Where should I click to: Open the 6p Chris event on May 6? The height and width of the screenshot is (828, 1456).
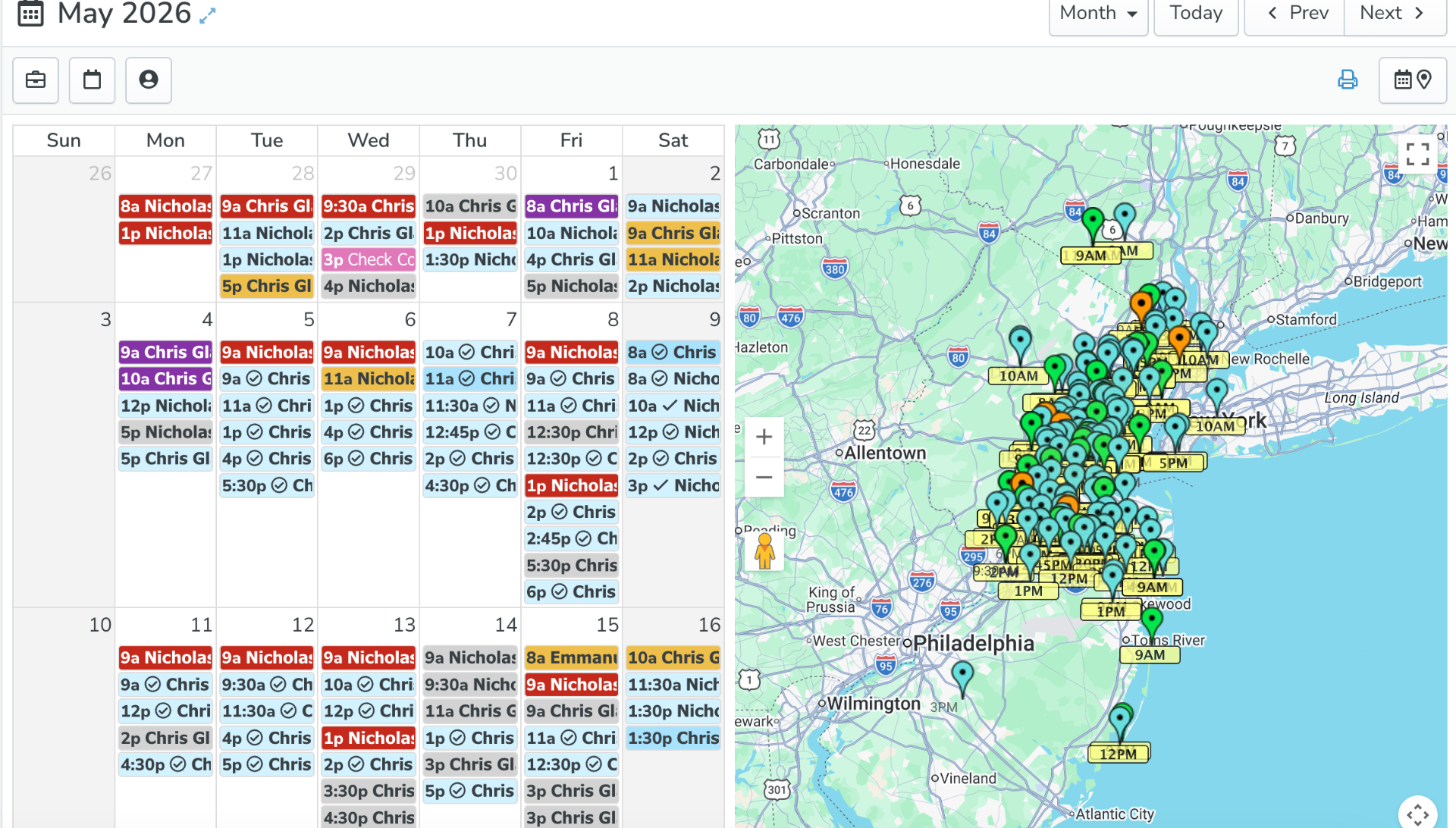[x=369, y=459]
